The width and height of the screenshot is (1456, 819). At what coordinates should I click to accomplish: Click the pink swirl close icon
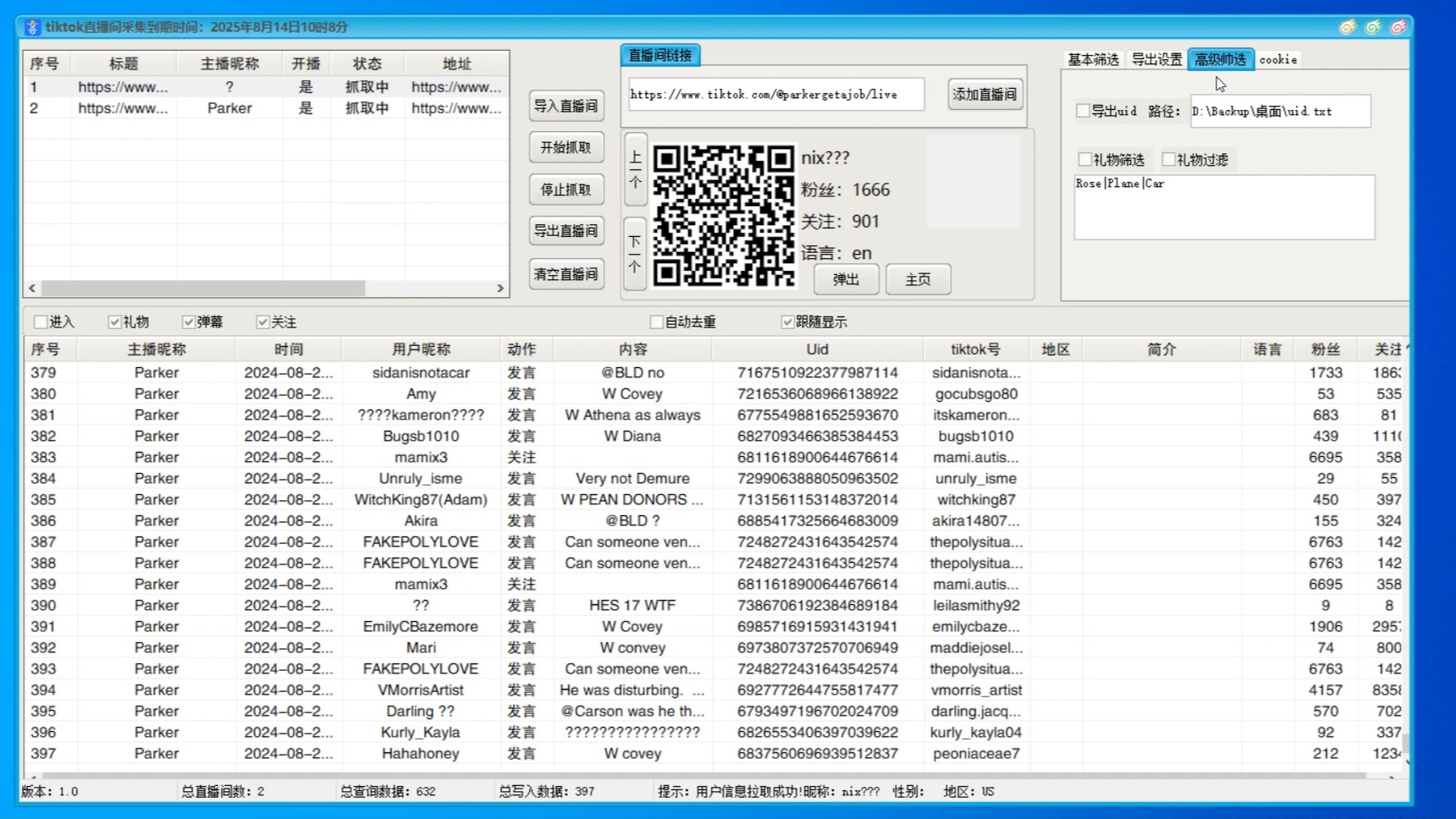tap(1398, 27)
